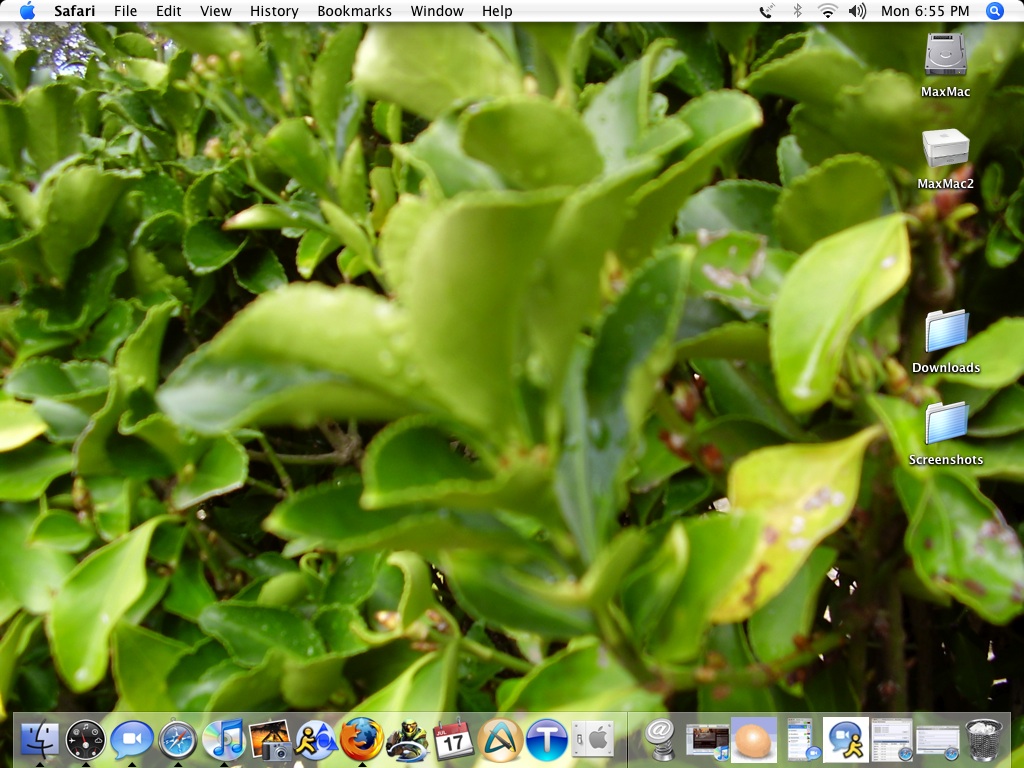Open Finder from the Dock
1024x768 pixels.
(39, 740)
